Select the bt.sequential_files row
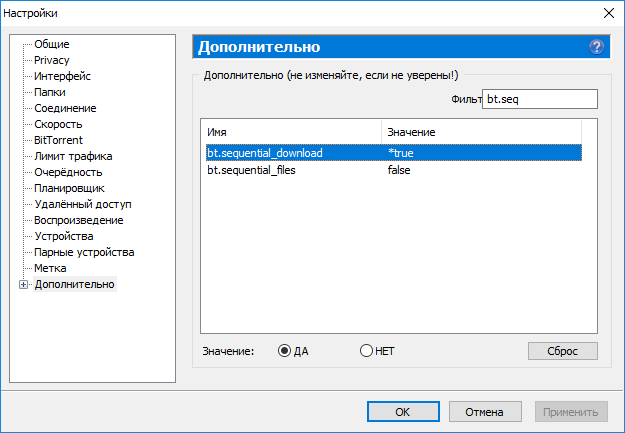The height and width of the screenshot is (433, 625). (265, 170)
